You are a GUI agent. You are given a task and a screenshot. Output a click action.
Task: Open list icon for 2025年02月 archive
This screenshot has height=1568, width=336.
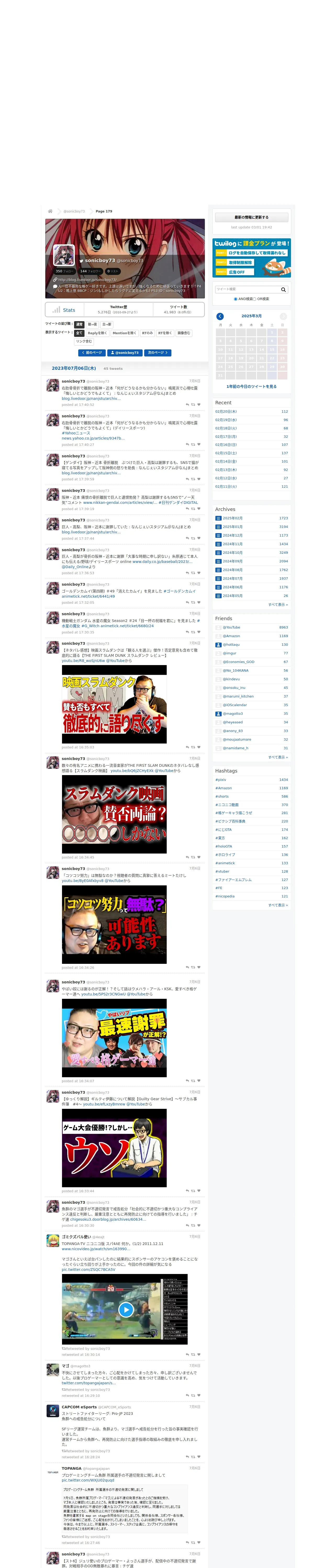point(218,518)
